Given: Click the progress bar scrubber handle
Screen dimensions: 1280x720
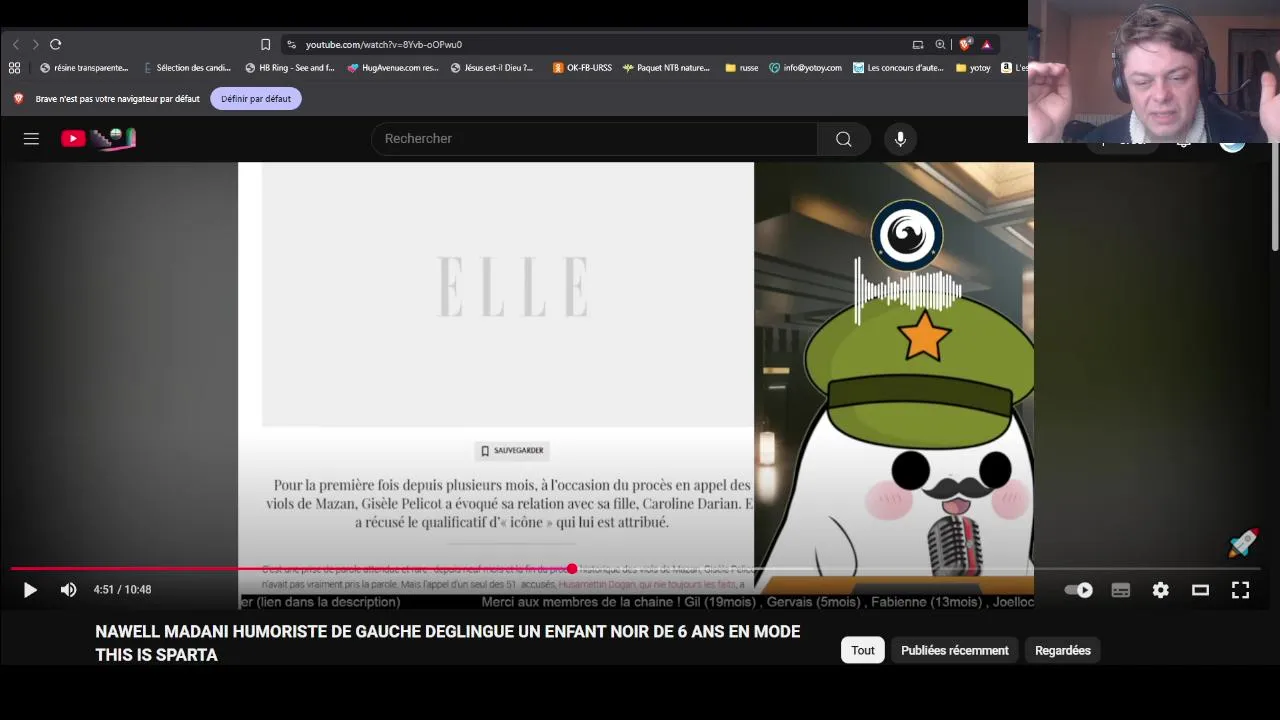Looking at the screenshot, I should pos(571,569).
